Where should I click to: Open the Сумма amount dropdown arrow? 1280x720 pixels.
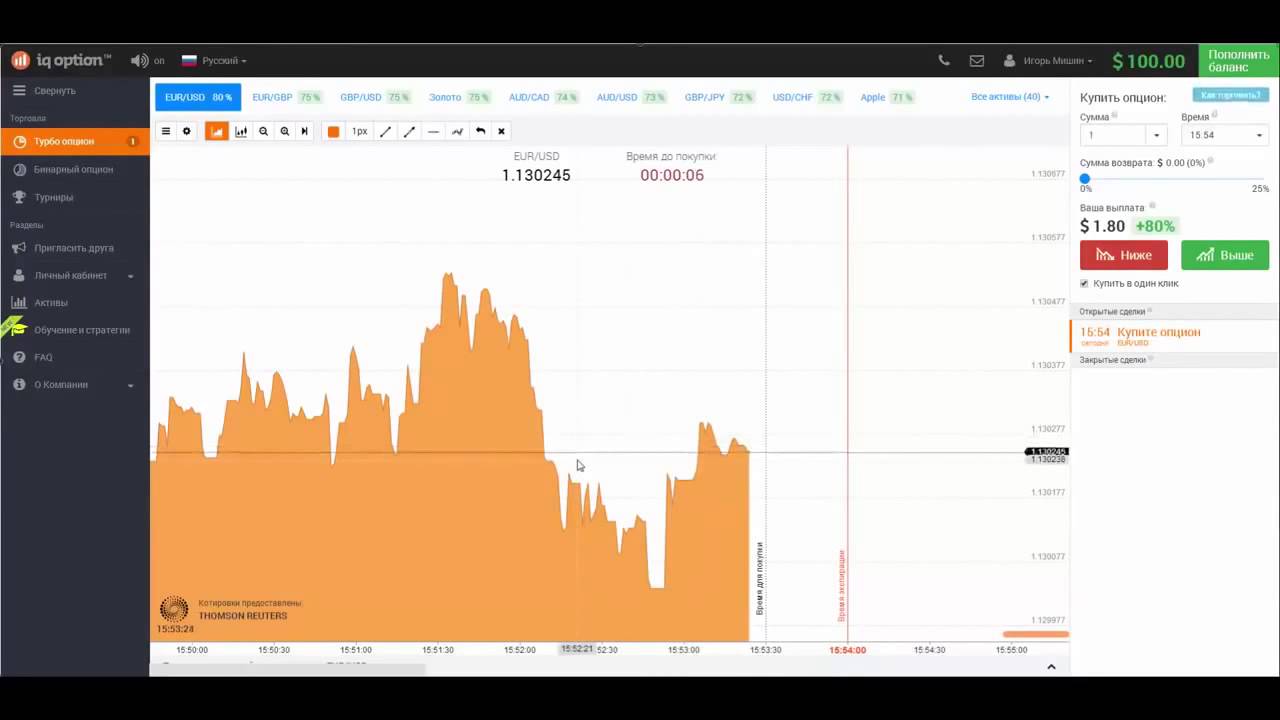(x=1157, y=135)
